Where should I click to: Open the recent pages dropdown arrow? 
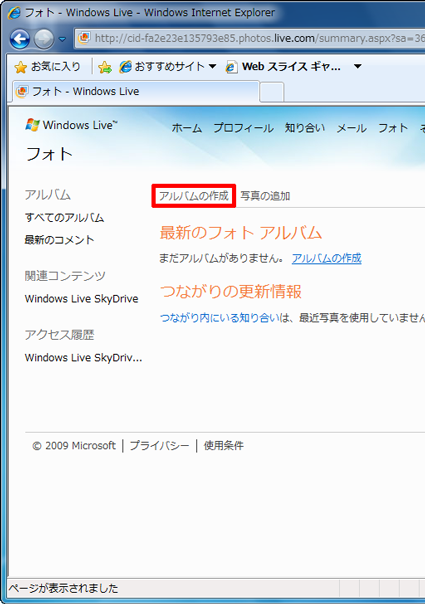(x=62, y=39)
